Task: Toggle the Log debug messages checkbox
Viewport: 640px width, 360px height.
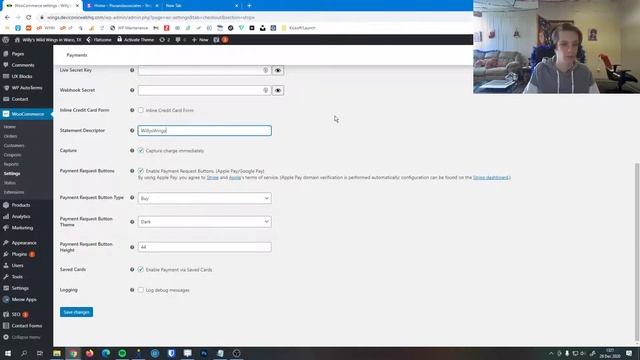Action: tap(141, 290)
